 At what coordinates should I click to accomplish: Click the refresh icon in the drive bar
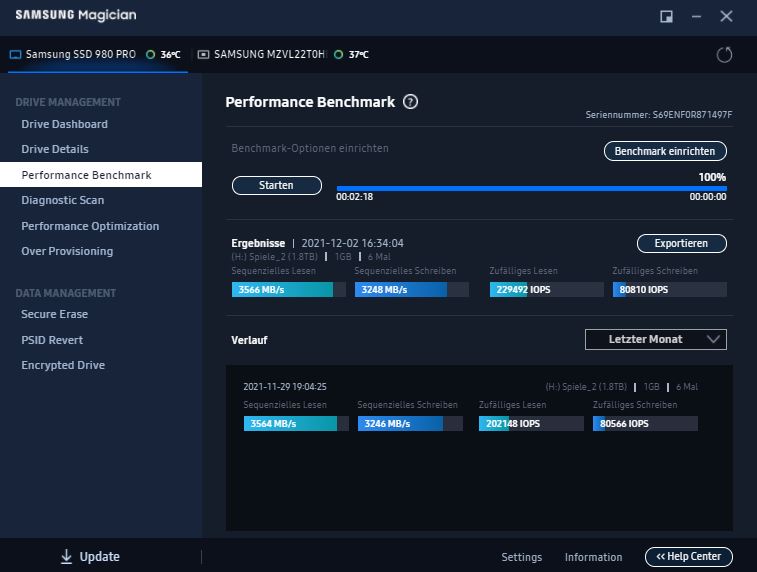pos(724,55)
